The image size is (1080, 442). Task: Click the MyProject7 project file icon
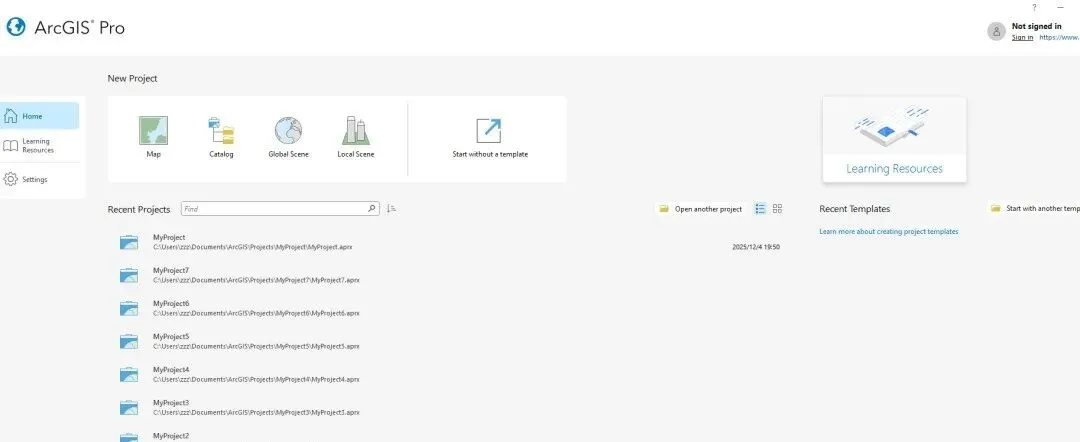click(129, 275)
